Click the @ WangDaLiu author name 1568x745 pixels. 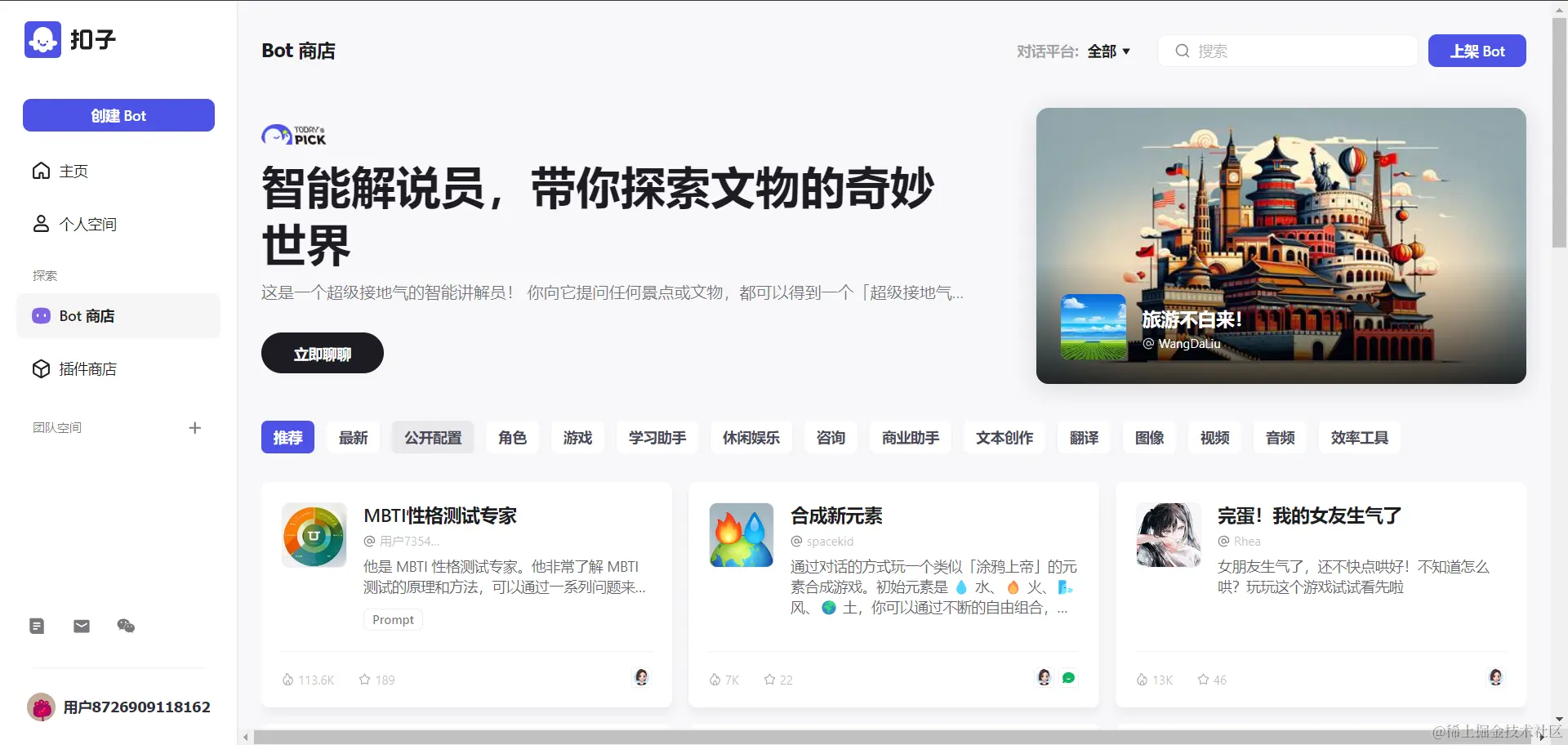[1182, 344]
